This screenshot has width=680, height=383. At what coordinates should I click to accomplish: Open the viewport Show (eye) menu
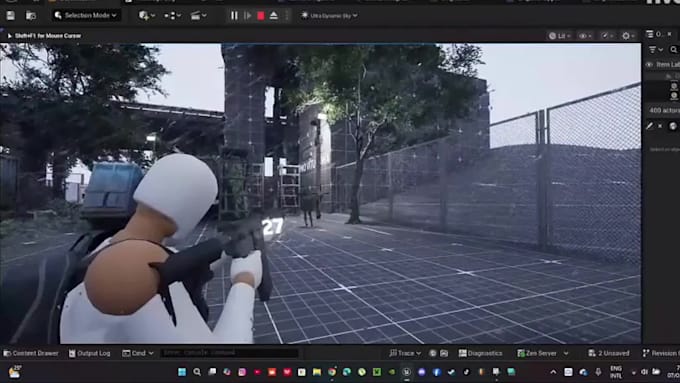(585, 36)
